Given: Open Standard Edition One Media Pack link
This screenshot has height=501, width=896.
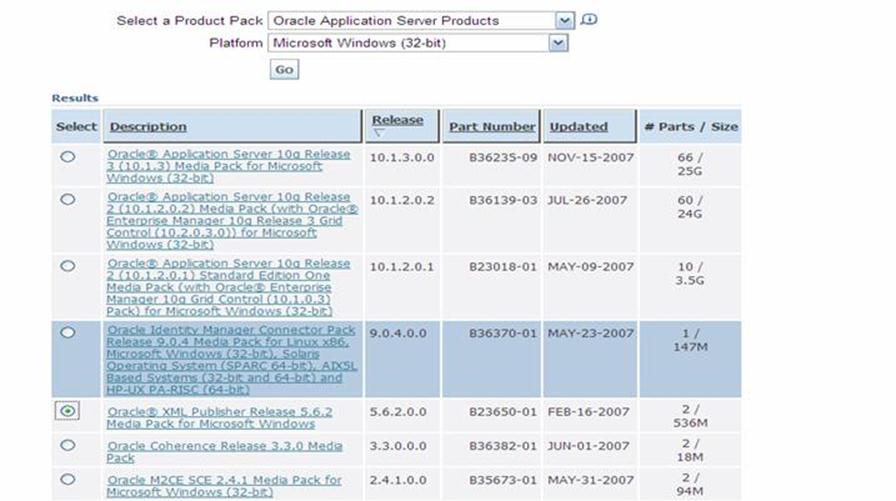Looking at the screenshot, I should coord(228,287).
